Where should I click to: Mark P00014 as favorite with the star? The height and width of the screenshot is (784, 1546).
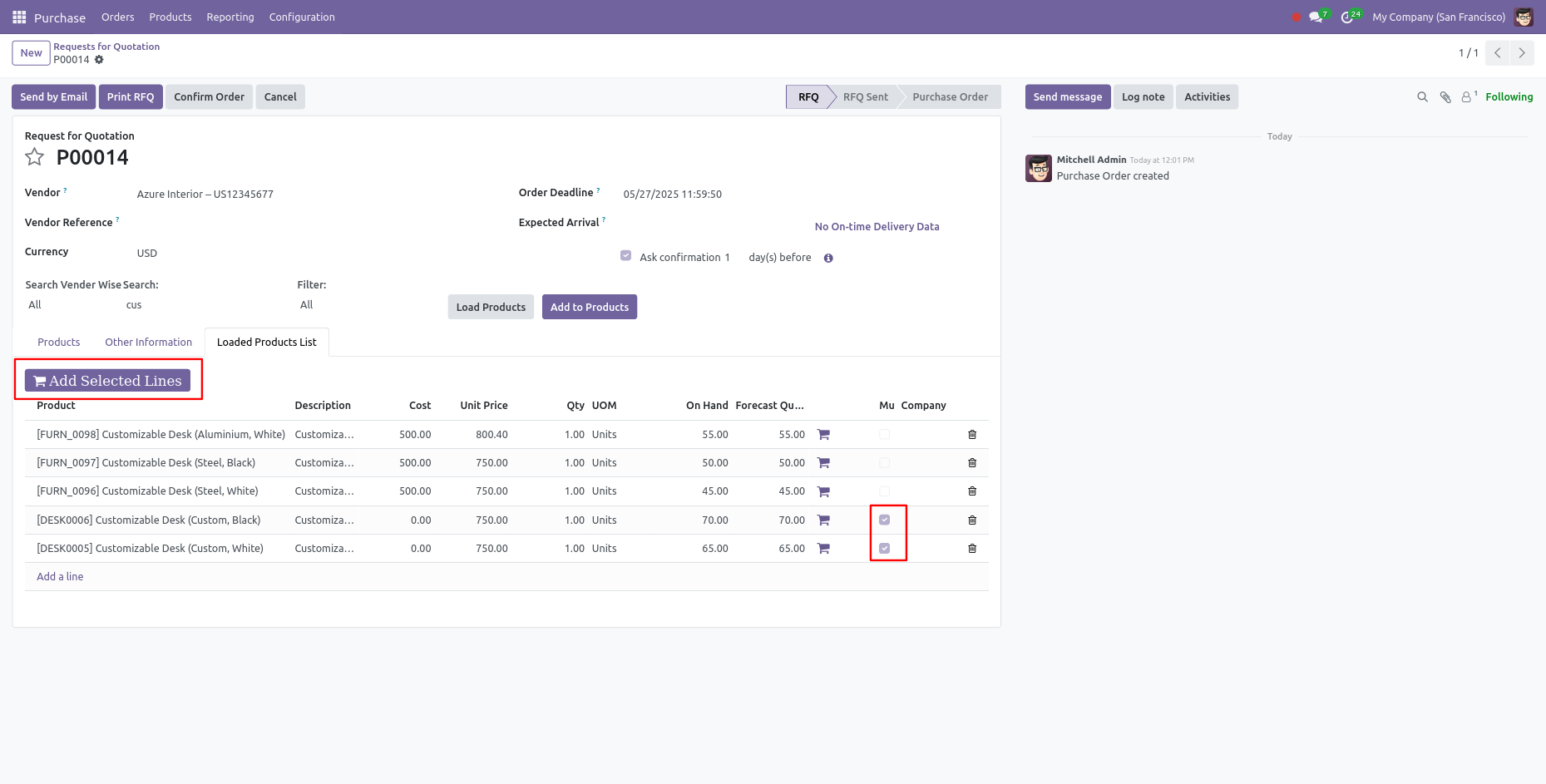click(x=35, y=157)
